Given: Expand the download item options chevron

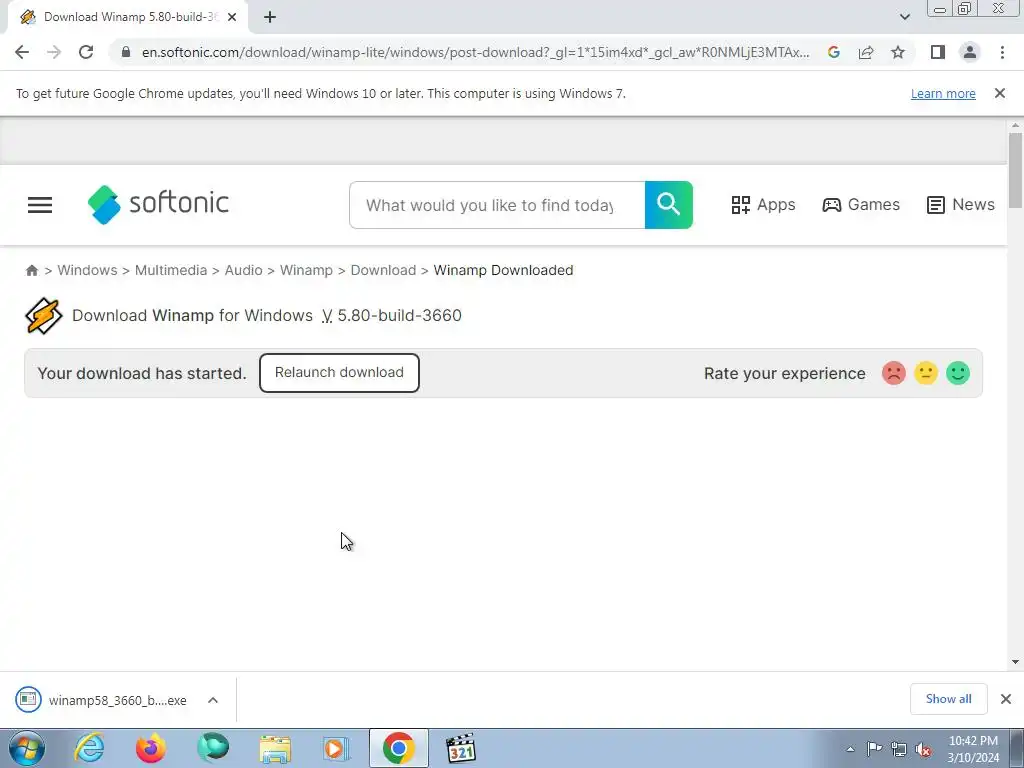Looking at the screenshot, I should click(x=213, y=700).
